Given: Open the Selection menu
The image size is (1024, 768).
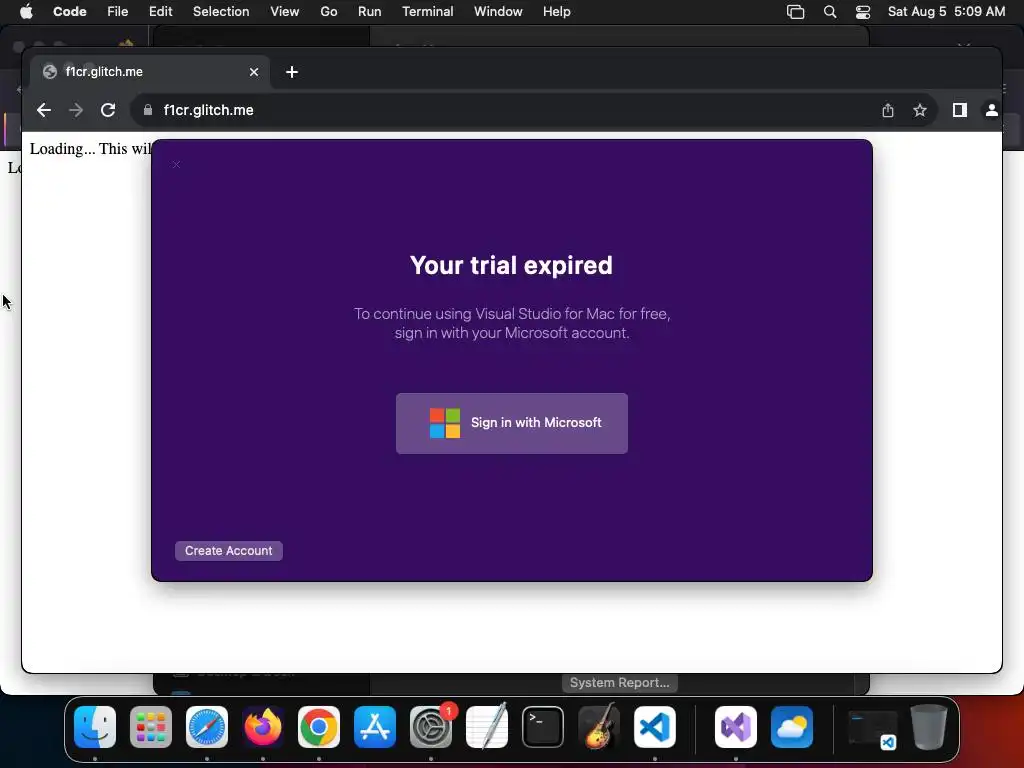Looking at the screenshot, I should 221,12.
